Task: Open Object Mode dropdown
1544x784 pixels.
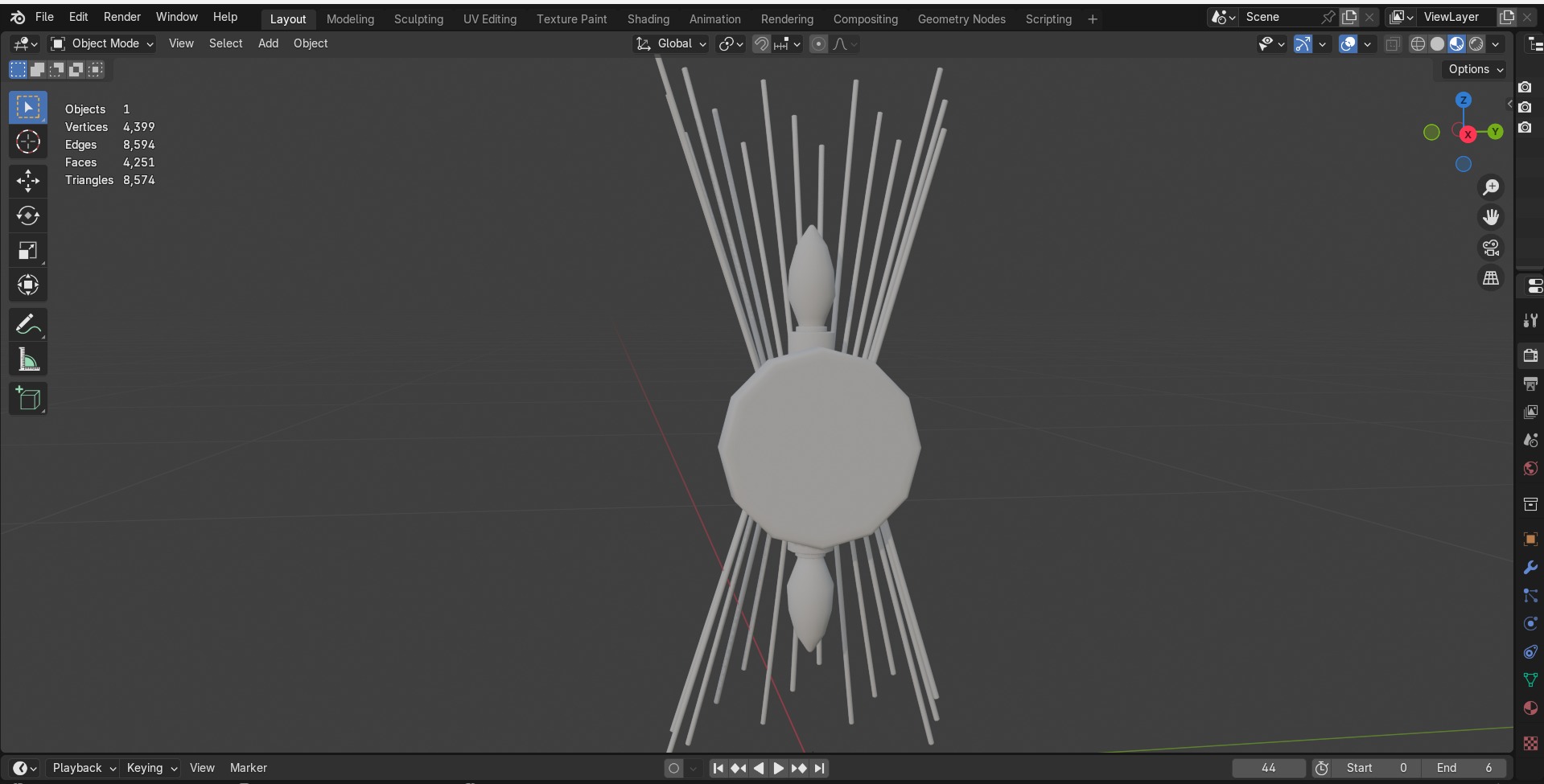Action: click(x=101, y=43)
